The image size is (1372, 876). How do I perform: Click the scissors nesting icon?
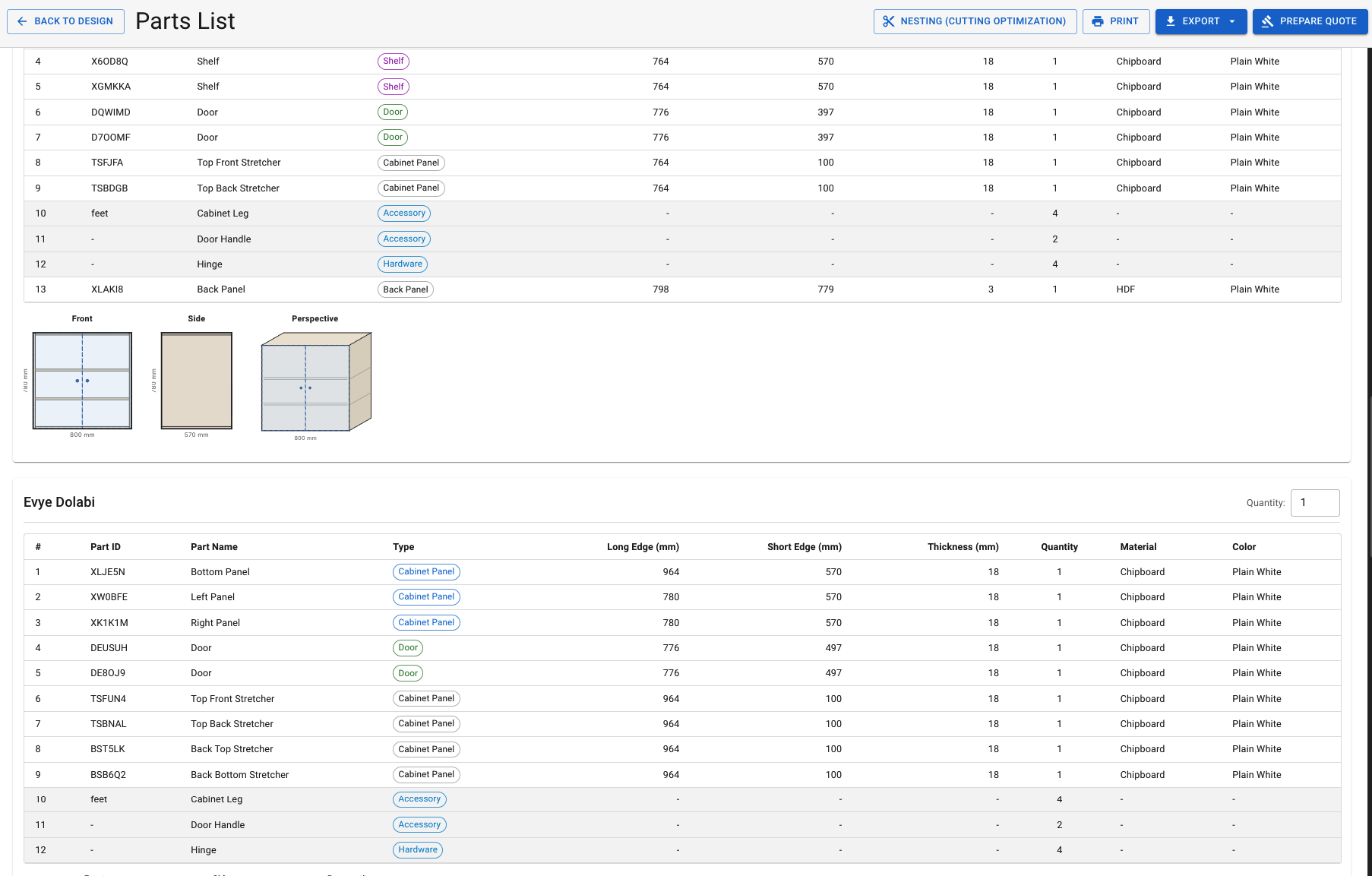[x=889, y=21]
